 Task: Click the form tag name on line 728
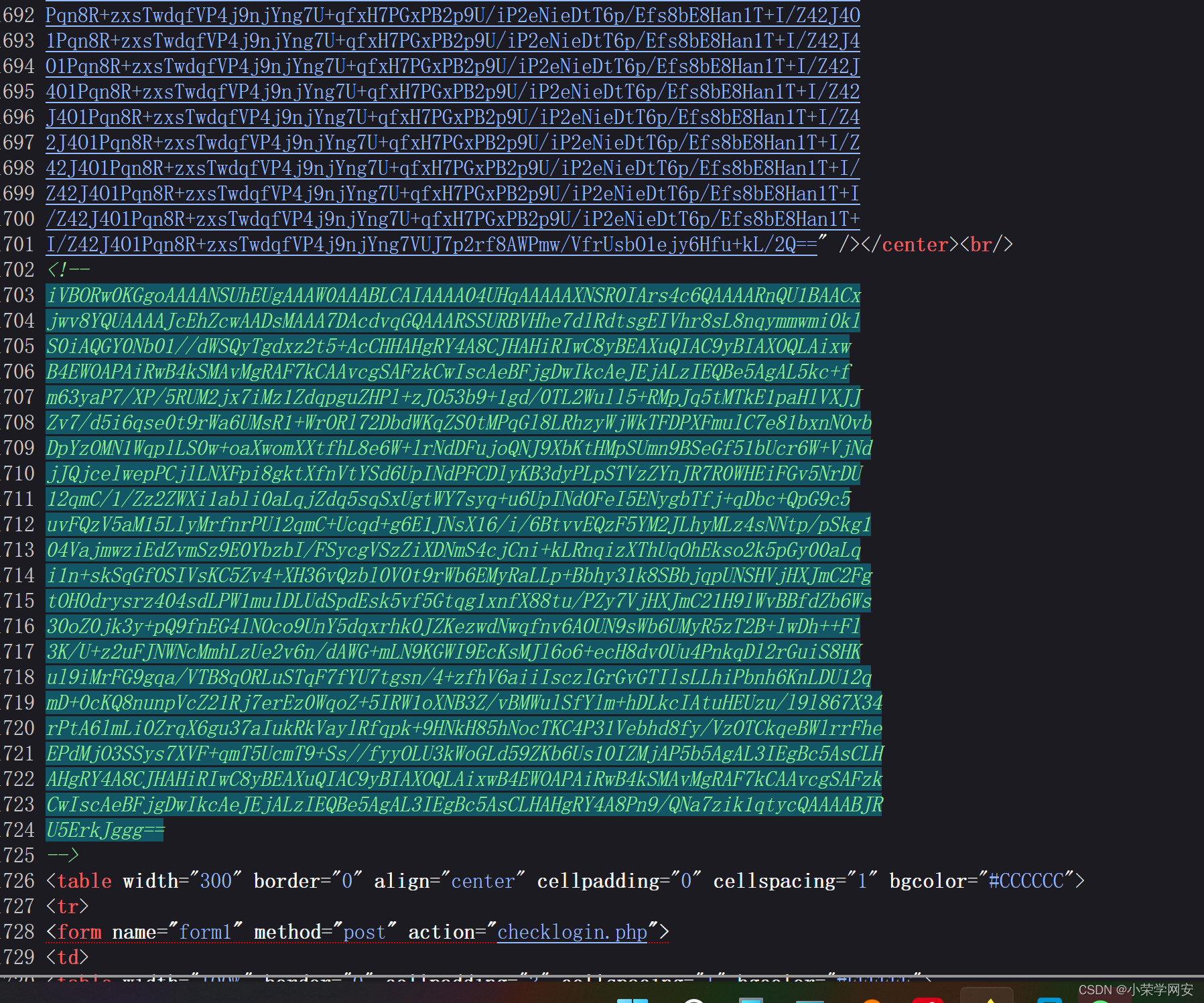79,931
